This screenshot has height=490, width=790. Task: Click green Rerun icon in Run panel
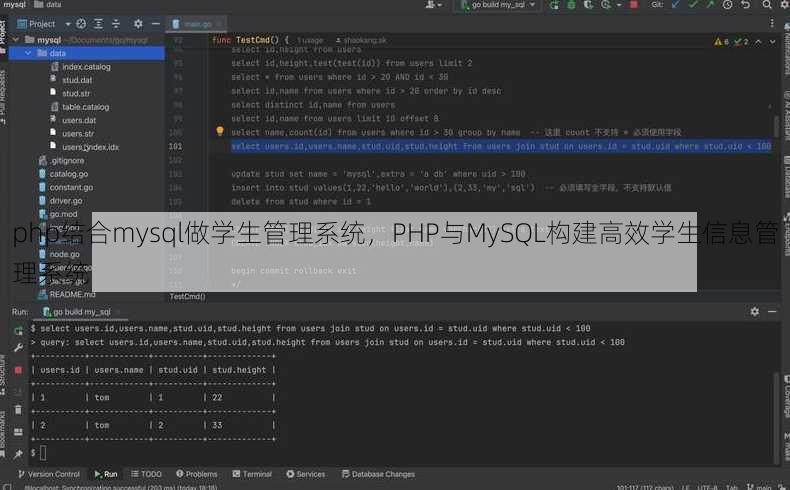pyautogui.click(x=19, y=331)
